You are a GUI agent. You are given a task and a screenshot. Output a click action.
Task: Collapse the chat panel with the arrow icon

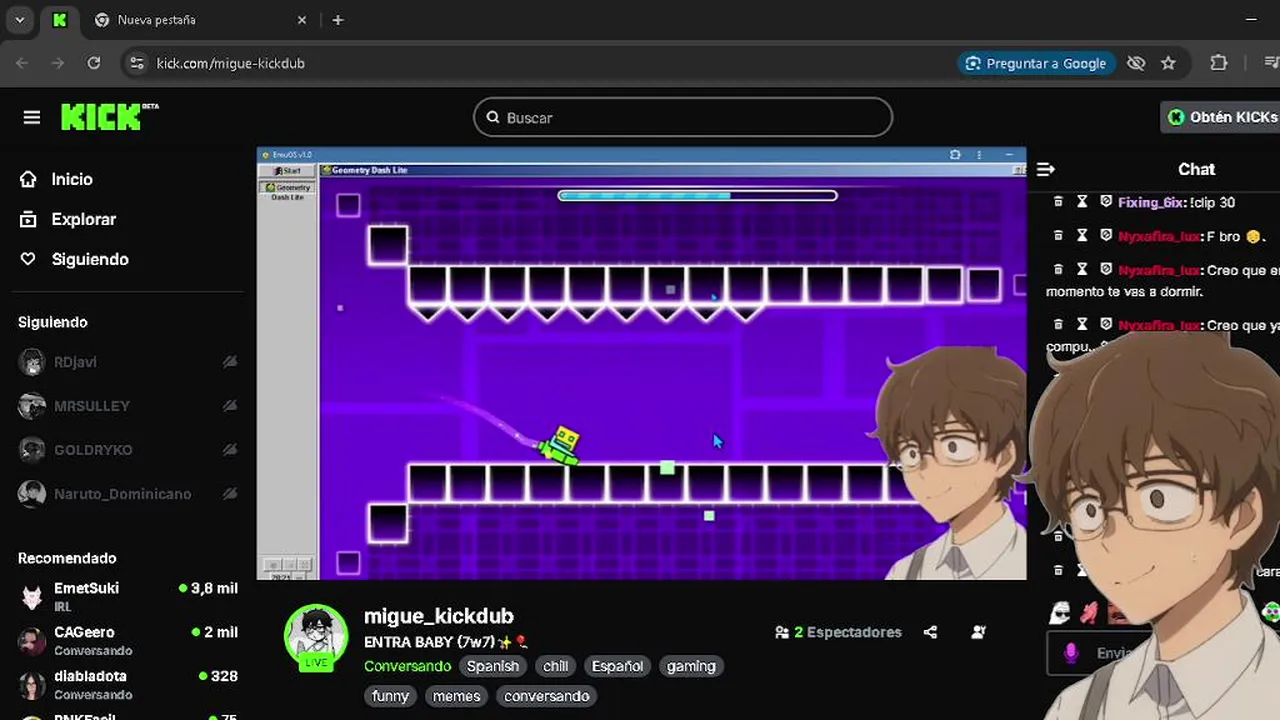point(1045,169)
